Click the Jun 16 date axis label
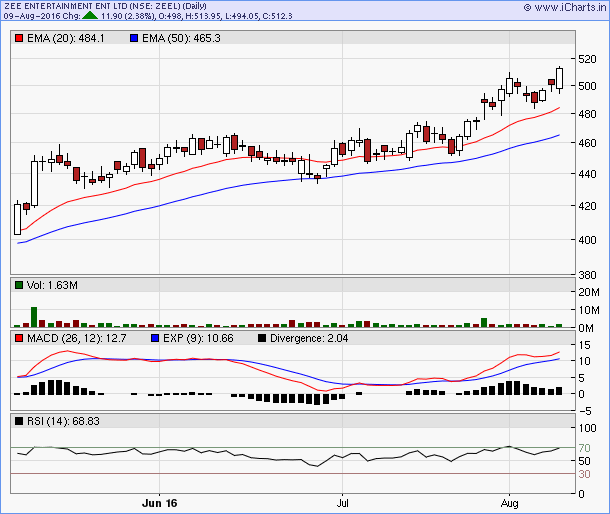The height and width of the screenshot is (514, 610). pos(160,503)
